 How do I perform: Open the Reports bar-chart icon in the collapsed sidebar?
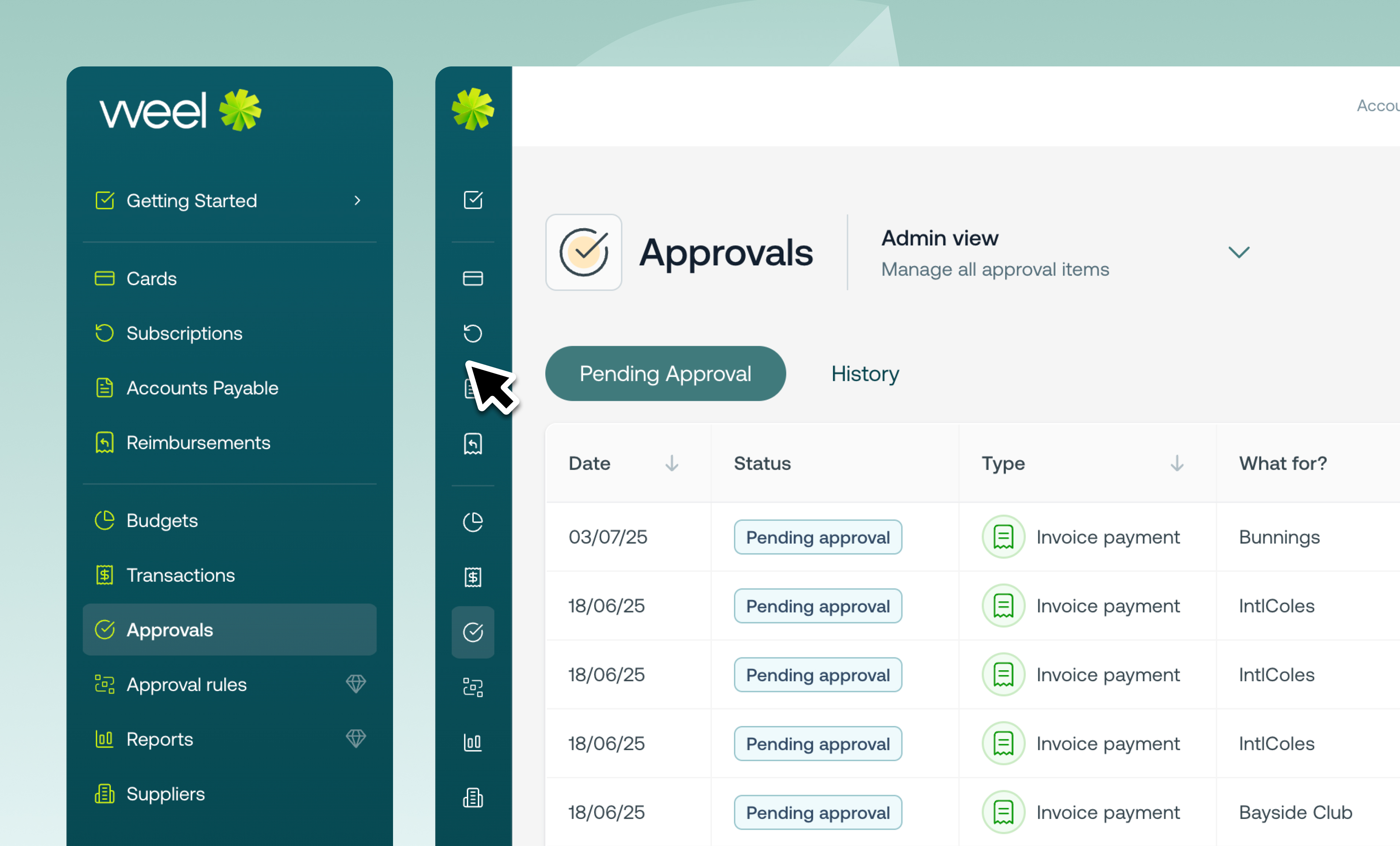(473, 742)
